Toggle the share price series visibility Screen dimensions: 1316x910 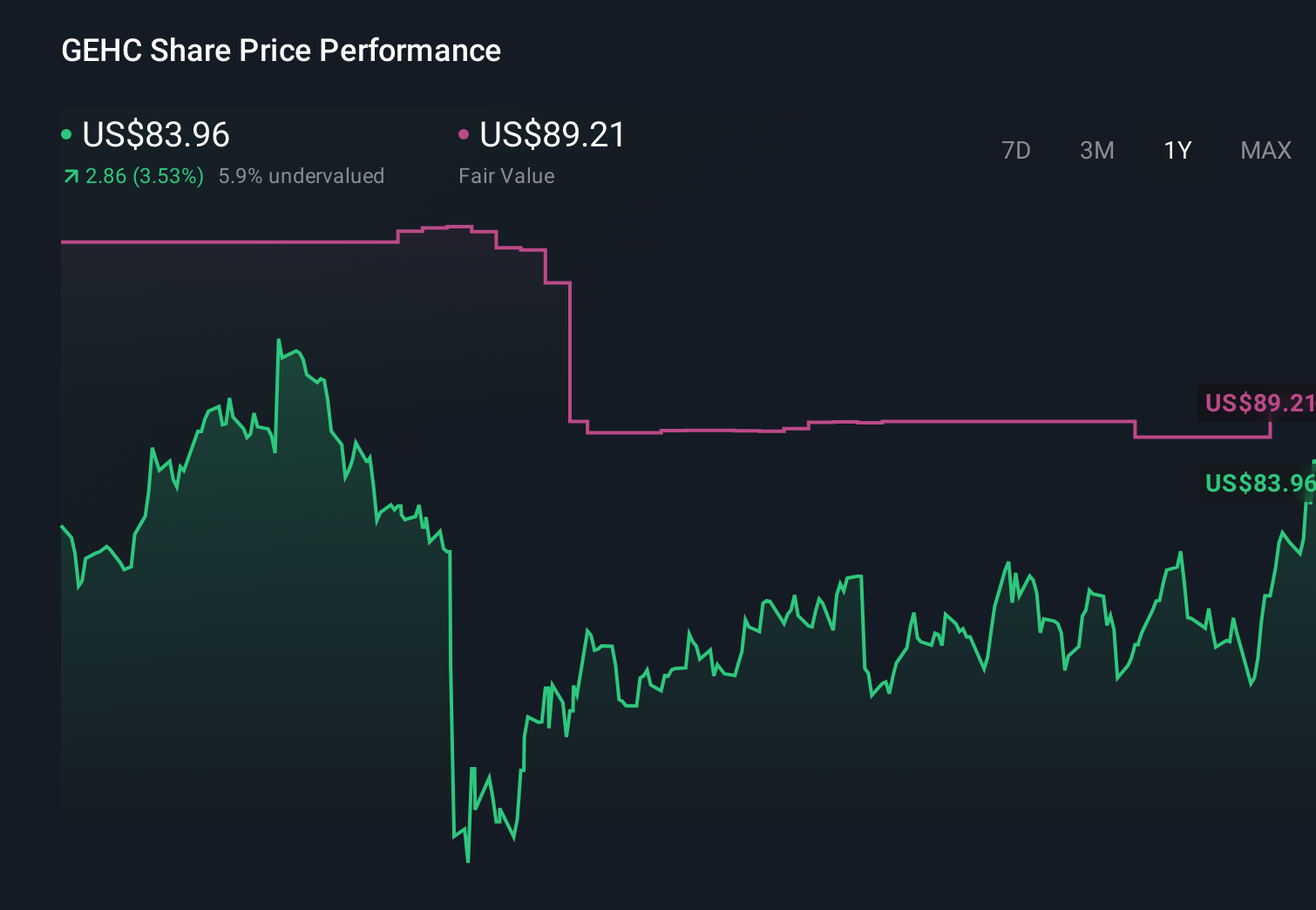click(66, 134)
